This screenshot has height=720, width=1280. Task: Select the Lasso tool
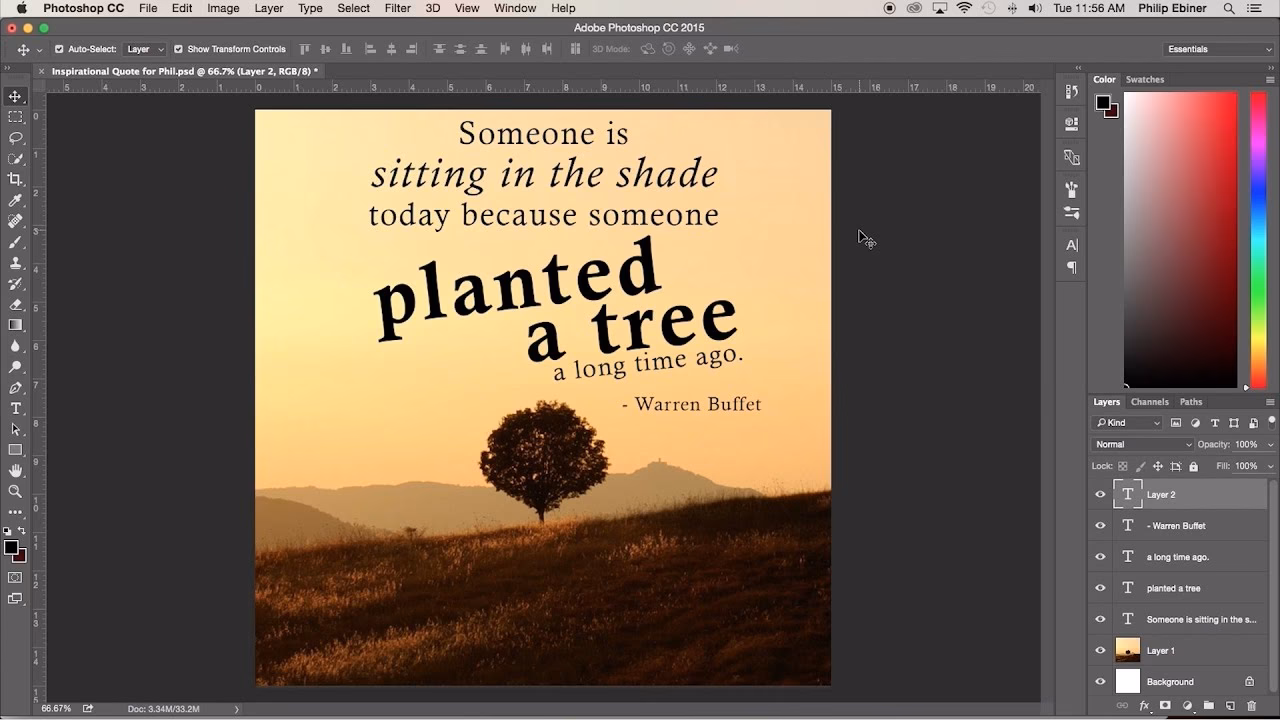click(x=14, y=138)
